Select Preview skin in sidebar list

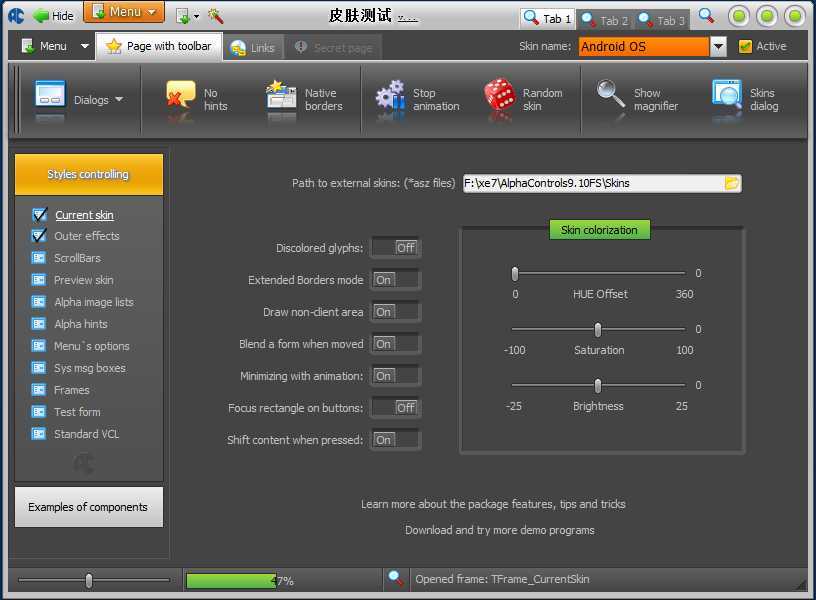[83, 280]
